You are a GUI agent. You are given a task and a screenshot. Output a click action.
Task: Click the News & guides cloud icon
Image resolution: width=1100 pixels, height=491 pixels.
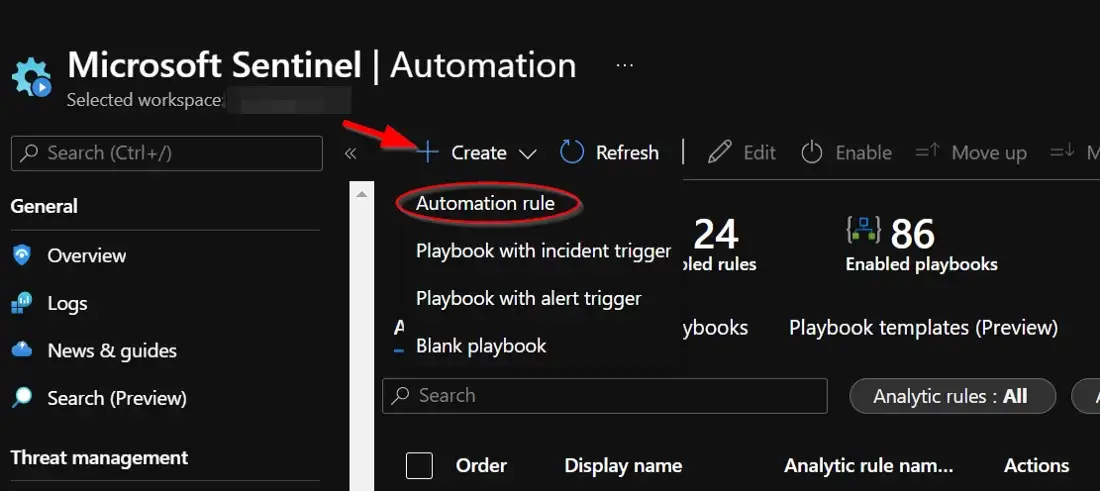pos(22,351)
